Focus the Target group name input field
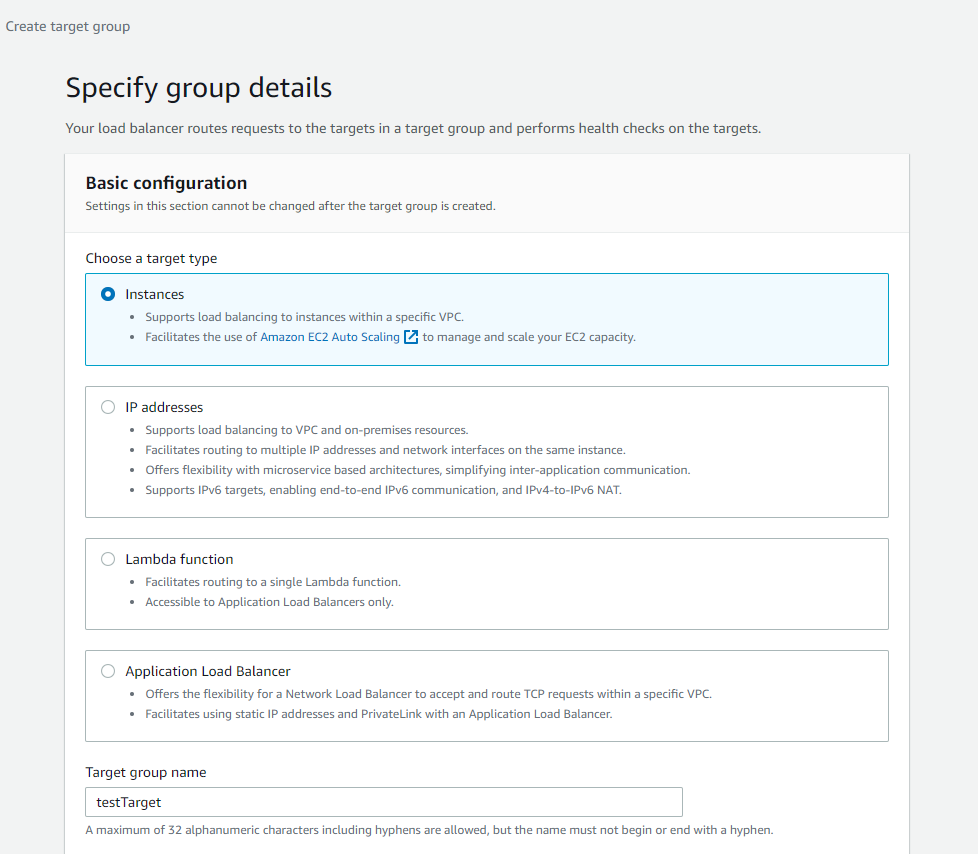Viewport: 978px width, 854px height. pyautogui.click(x=384, y=802)
